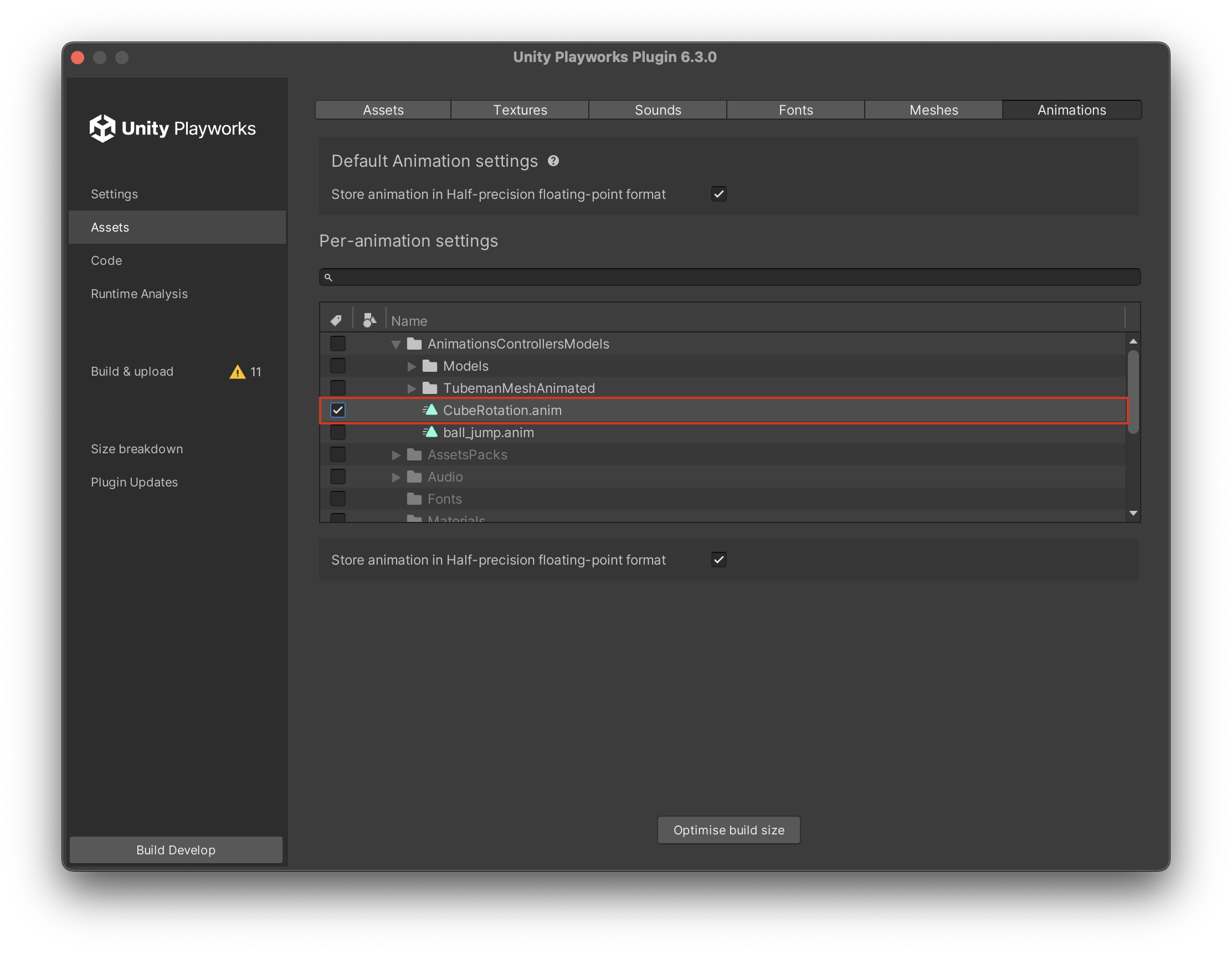Viewport: 1232px width, 953px height.
Task: Open Build & upload in the sidebar
Action: click(x=177, y=371)
